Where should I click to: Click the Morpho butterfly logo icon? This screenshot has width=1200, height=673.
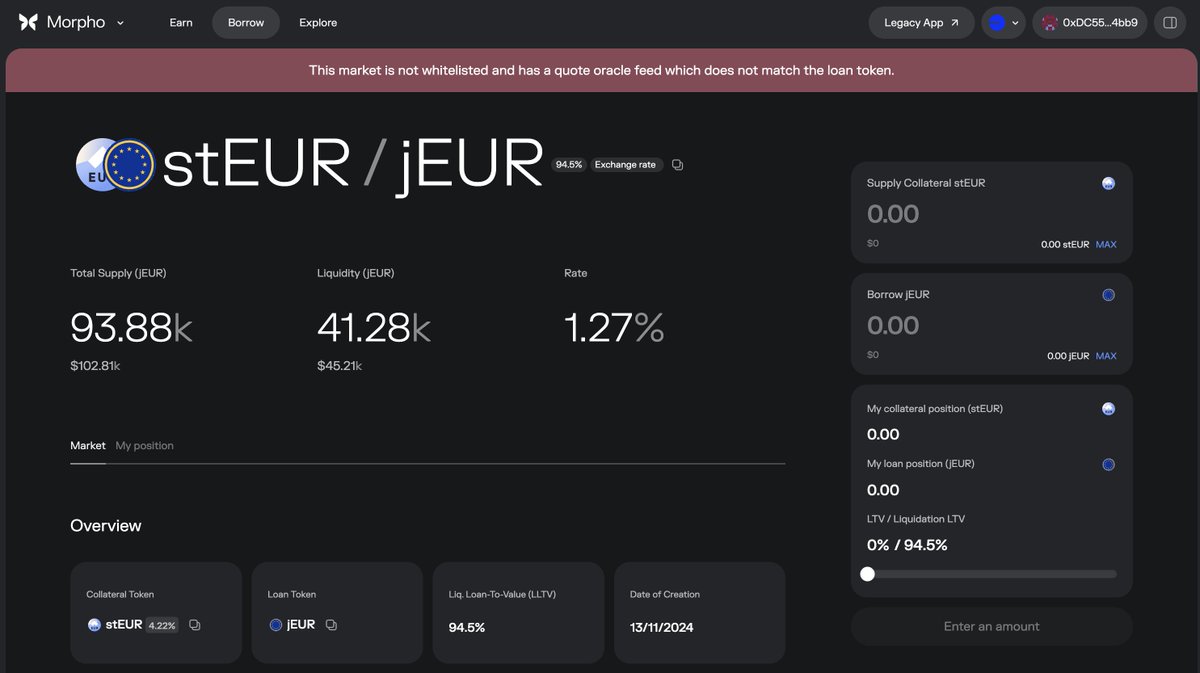pyautogui.click(x=28, y=22)
